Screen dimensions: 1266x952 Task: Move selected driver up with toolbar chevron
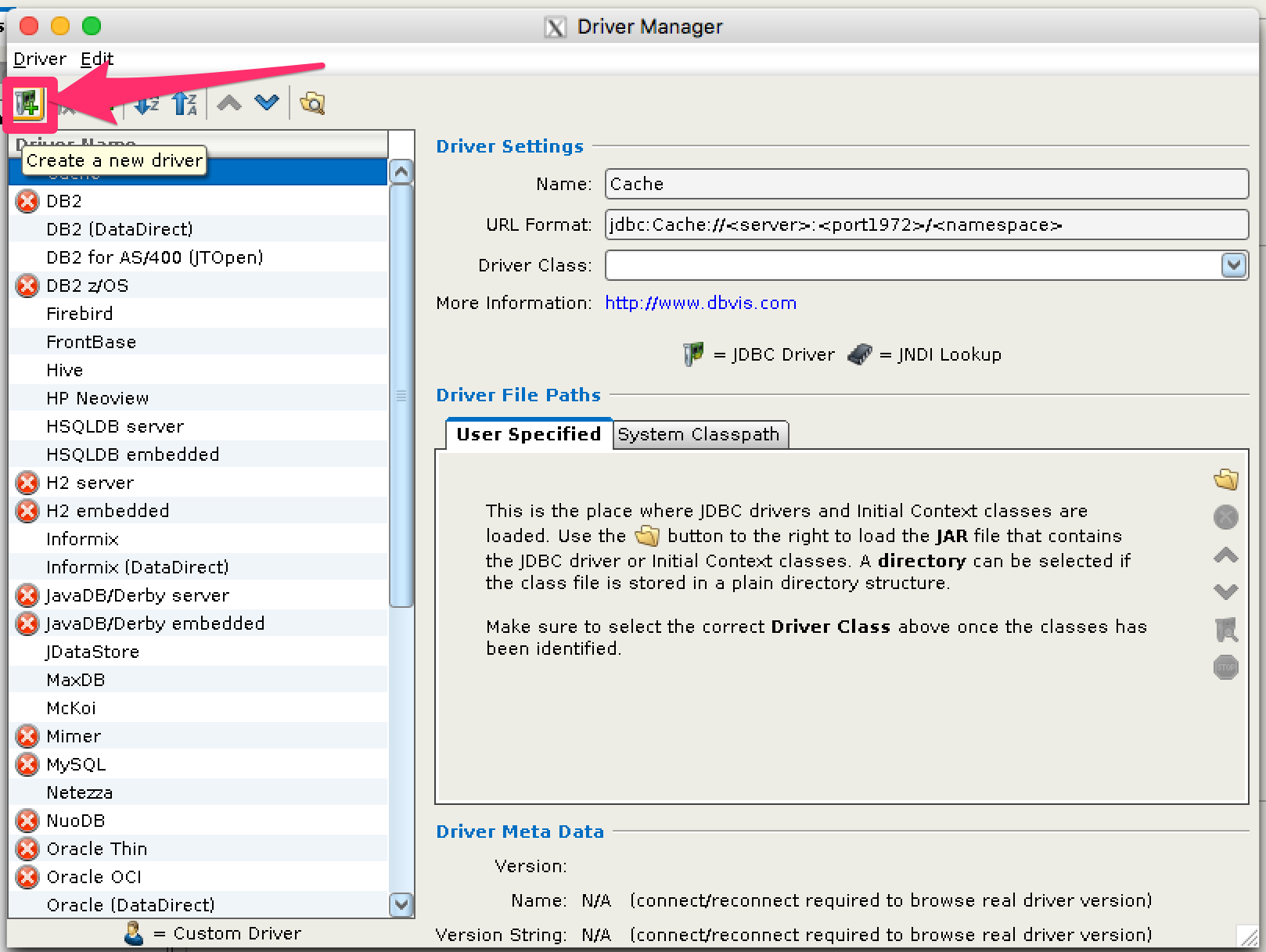coord(229,102)
